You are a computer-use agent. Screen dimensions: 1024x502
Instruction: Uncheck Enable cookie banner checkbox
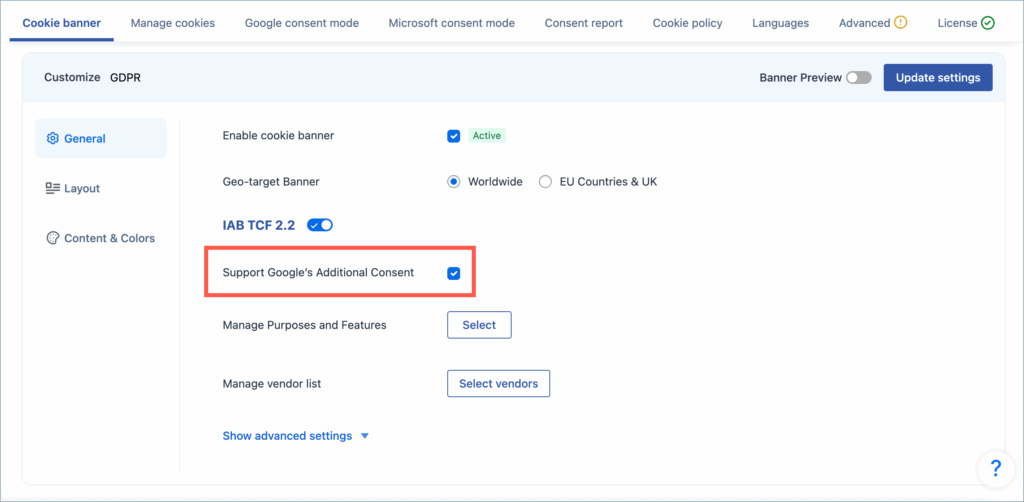coord(454,136)
